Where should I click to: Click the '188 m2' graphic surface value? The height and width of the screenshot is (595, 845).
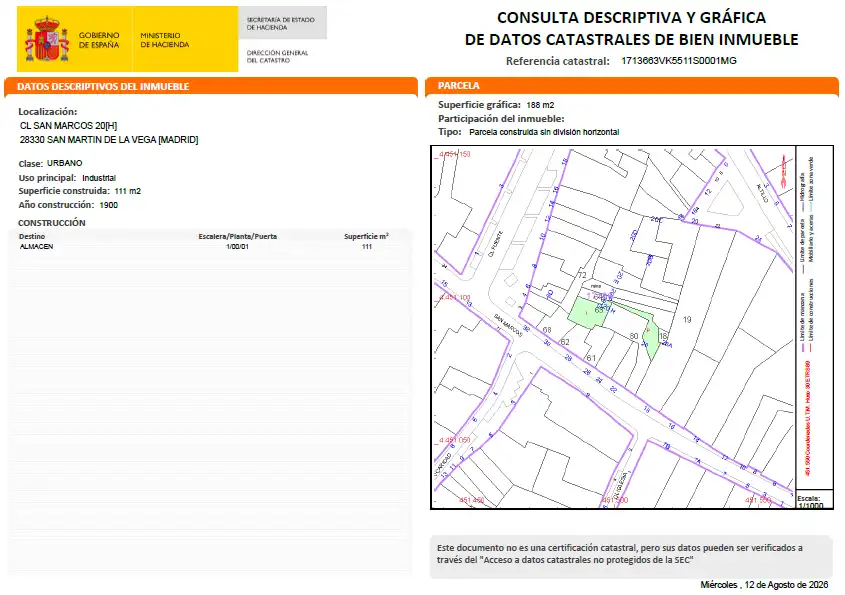[x=541, y=105]
